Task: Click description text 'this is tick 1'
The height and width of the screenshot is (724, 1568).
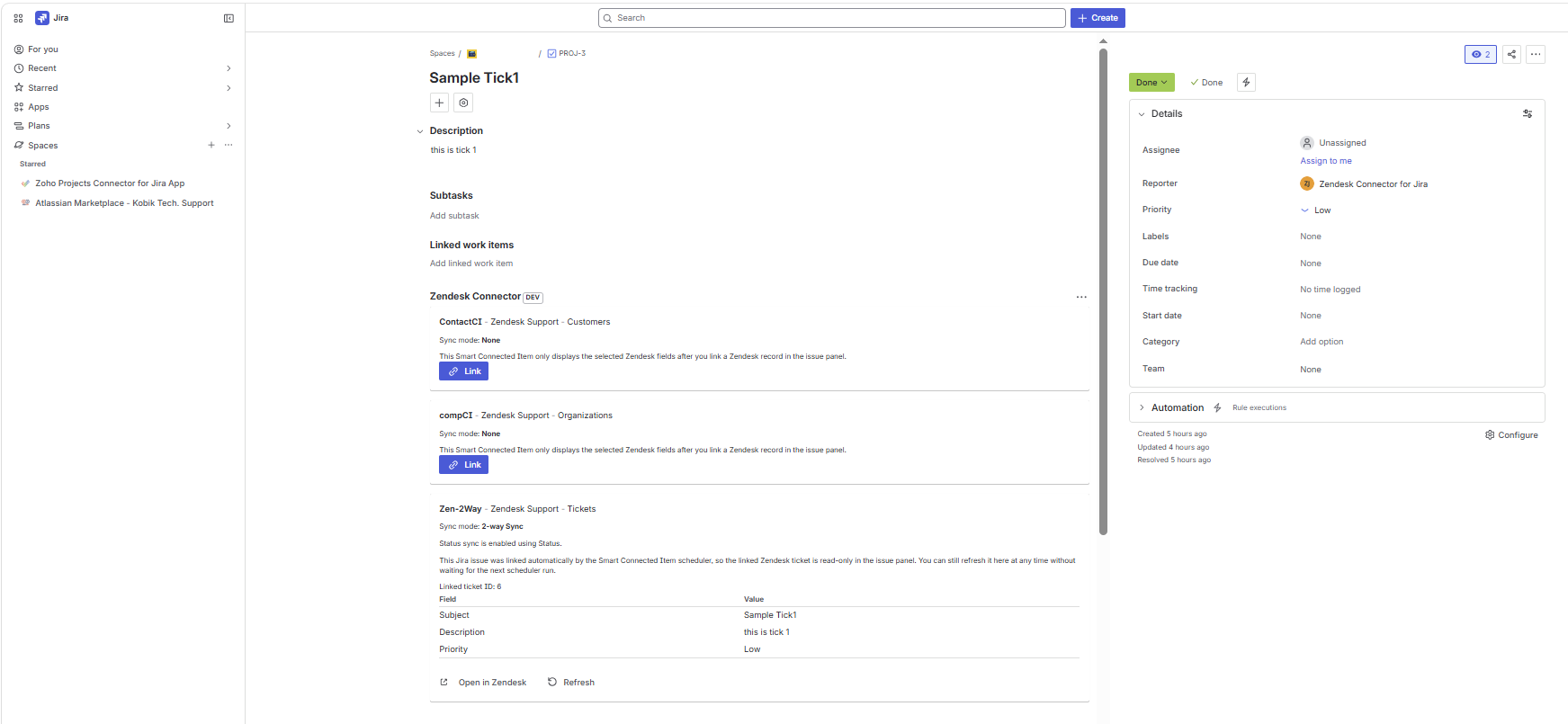Action: pos(453,150)
